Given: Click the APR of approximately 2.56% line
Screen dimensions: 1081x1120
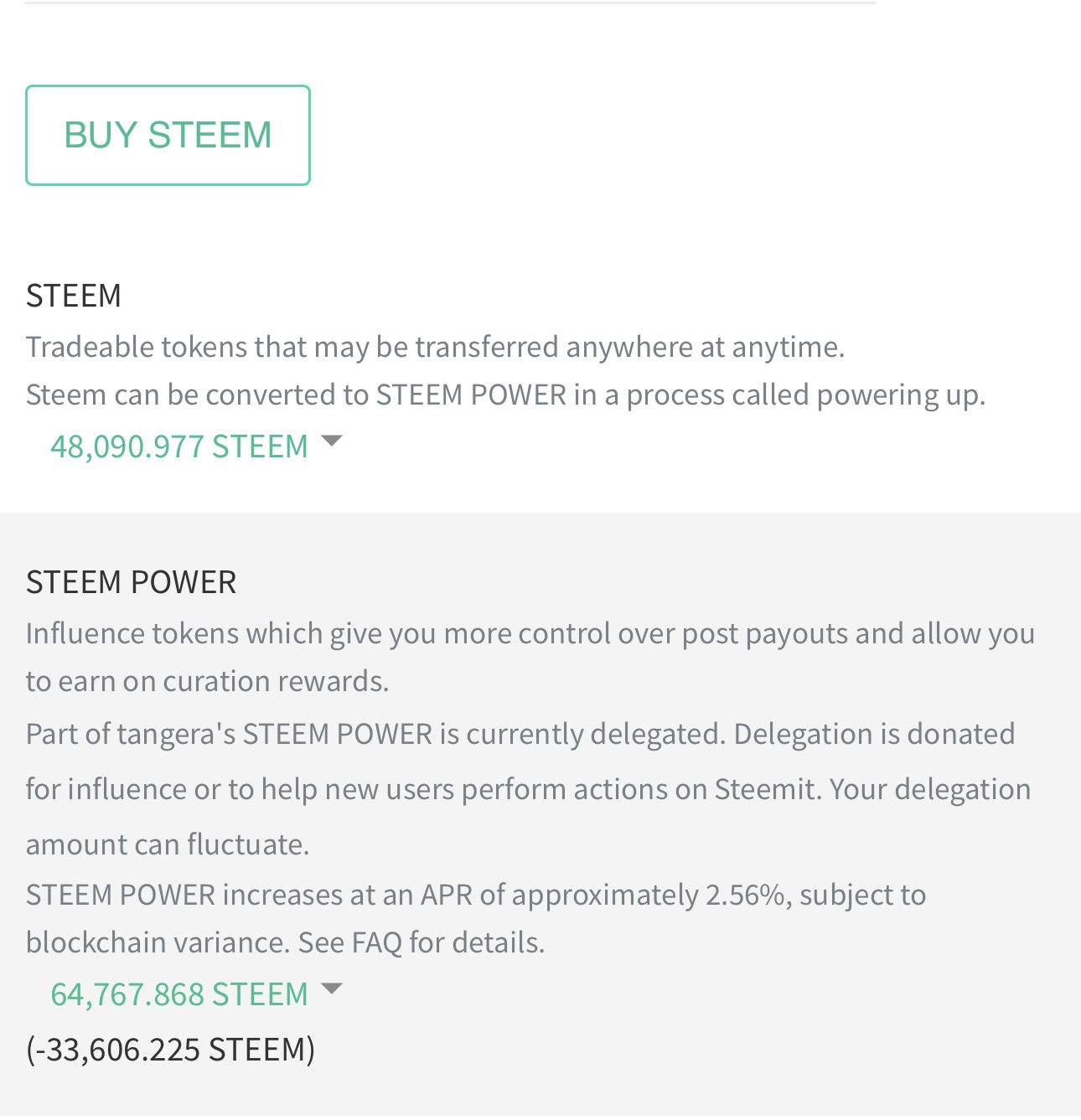Looking at the screenshot, I should point(475,895).
